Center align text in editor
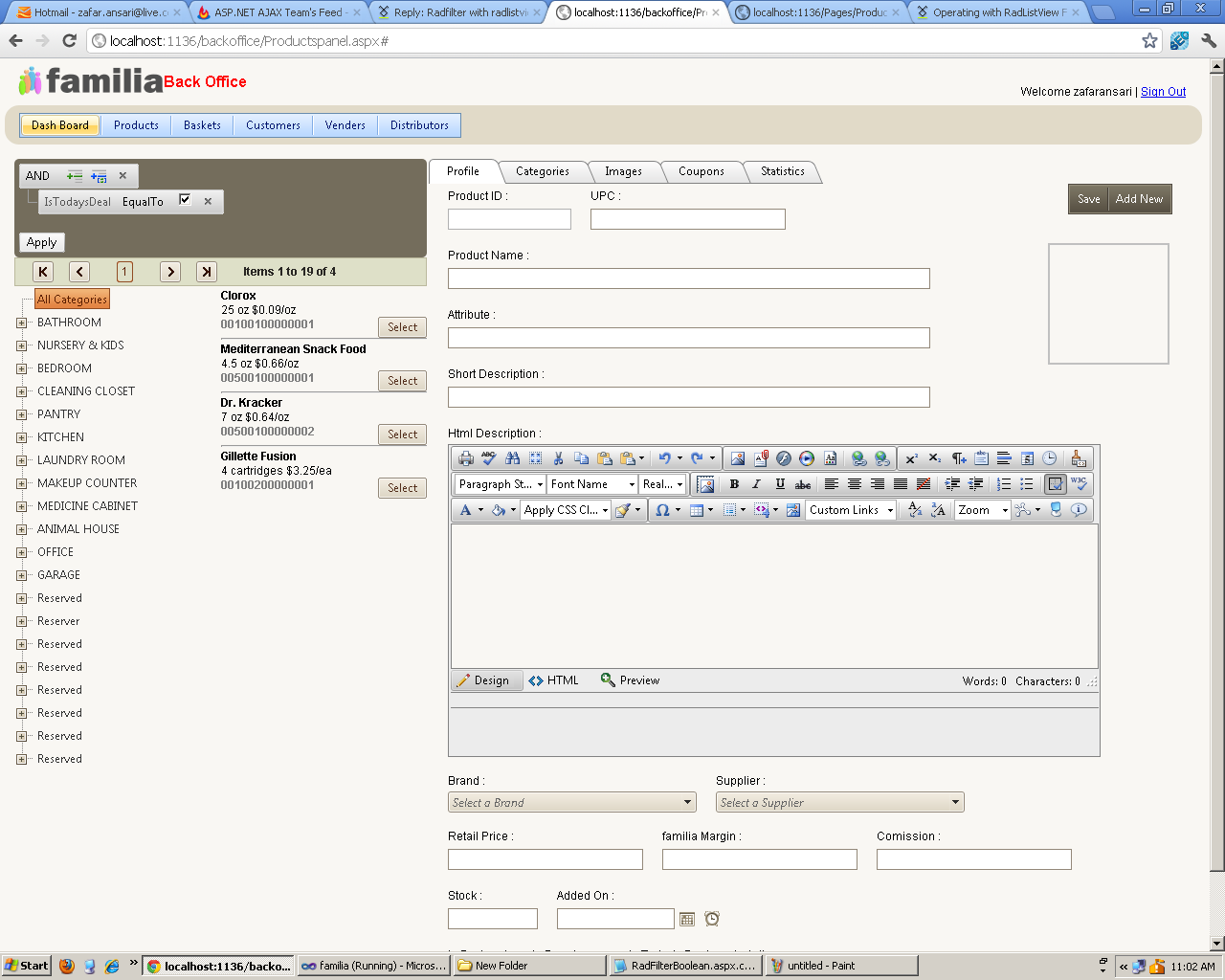This screenshot has width=1225, height=980. click(855, 484)
